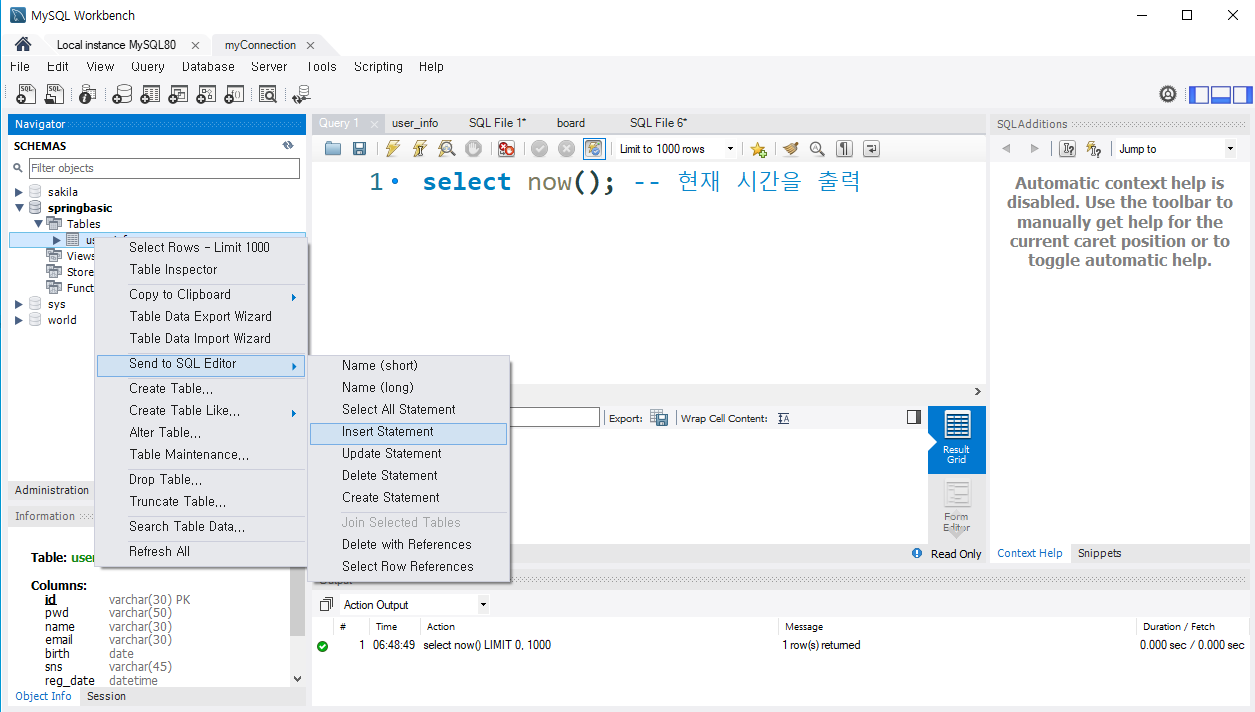Beautify the query with broom icon
This screenshot has height=712, width=1255.
[790, 148]
